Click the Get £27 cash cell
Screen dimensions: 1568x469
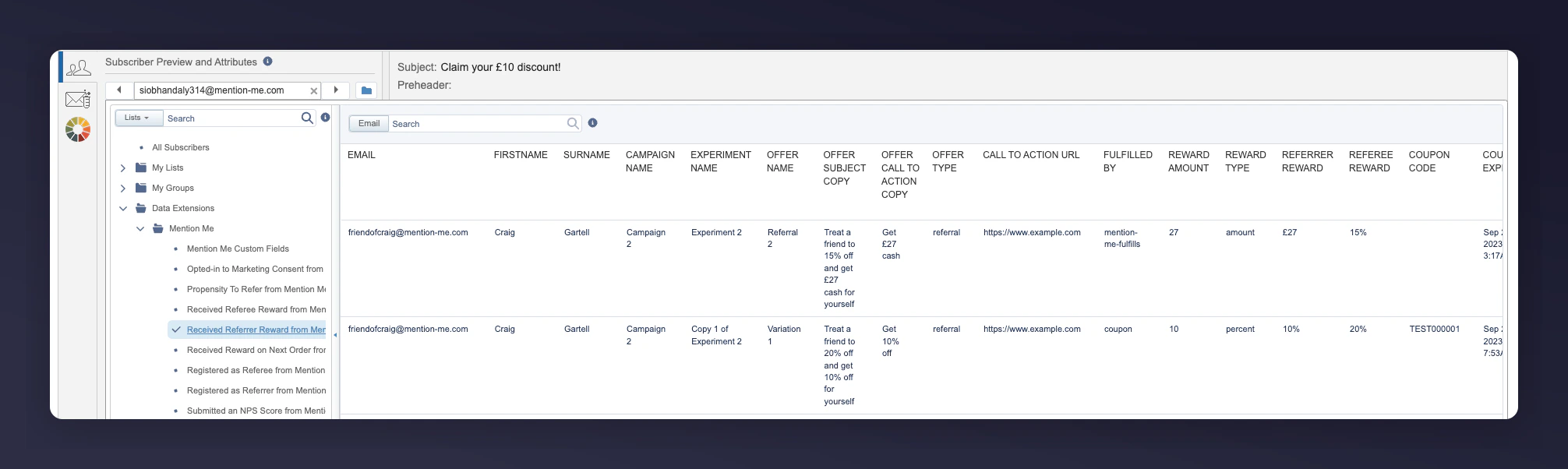[891, 244]
